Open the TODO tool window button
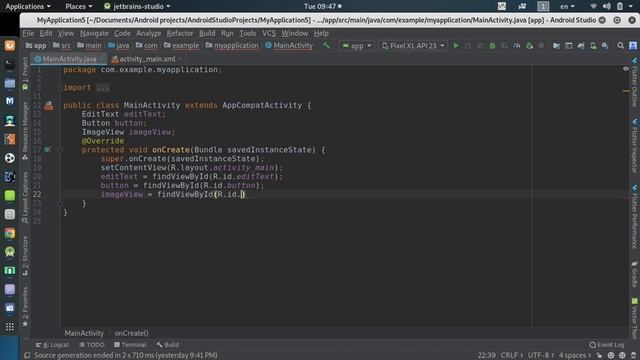The image size is (640, 360). click(92, 345)
